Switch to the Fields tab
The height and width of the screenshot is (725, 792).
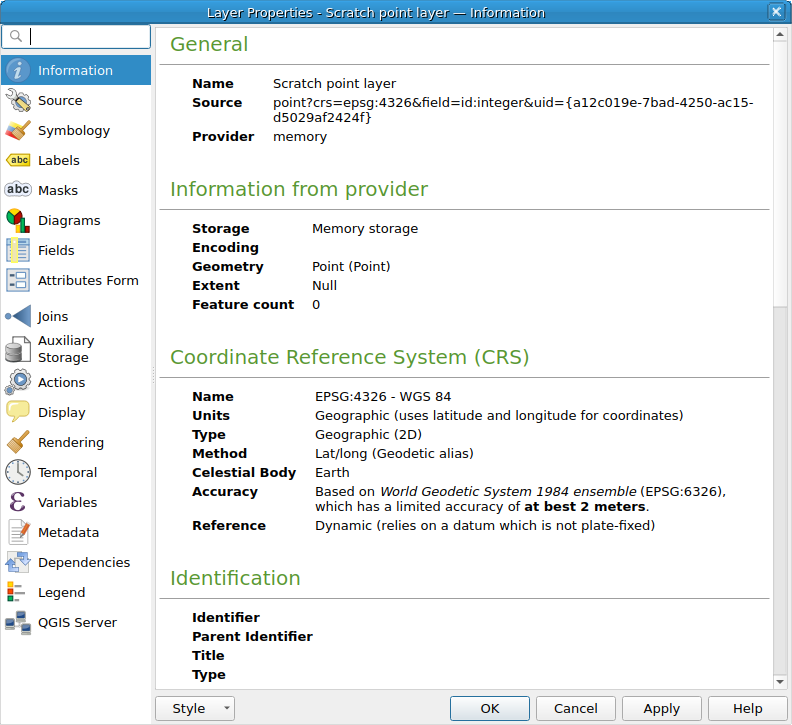(x=56, y=250)
